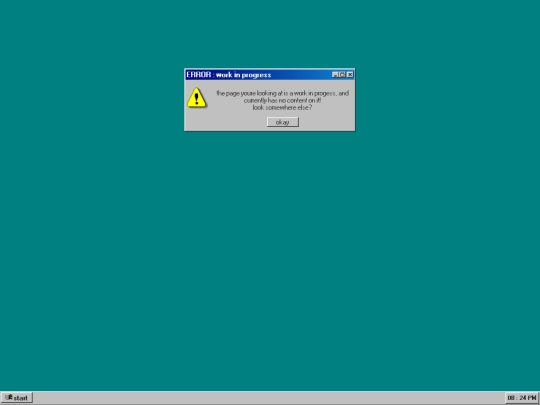
Task: Click the 'ERROR : work in progress' title text
Action: click(229, 75)
